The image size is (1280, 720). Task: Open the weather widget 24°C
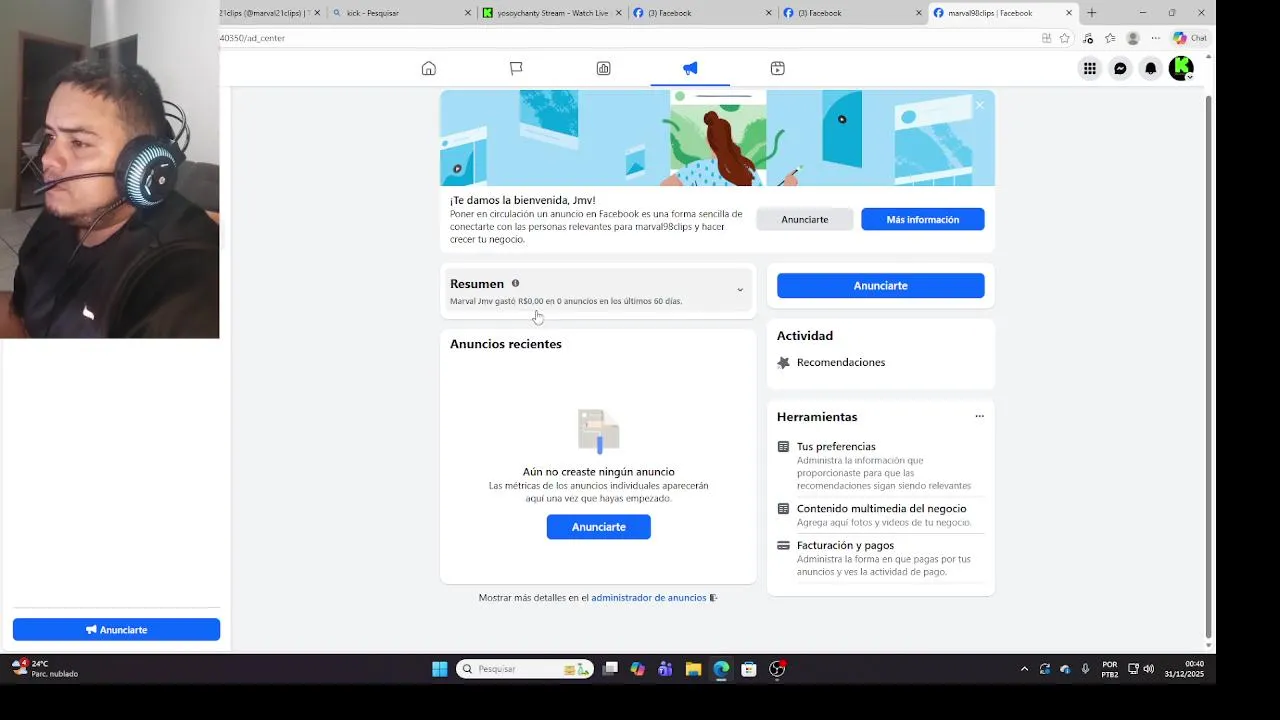45,669
